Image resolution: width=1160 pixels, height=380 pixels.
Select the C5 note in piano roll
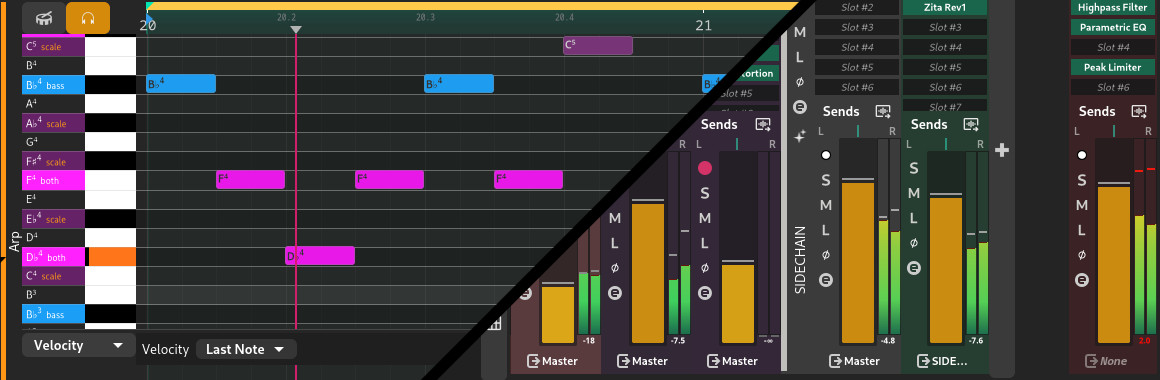coord(598,46)
